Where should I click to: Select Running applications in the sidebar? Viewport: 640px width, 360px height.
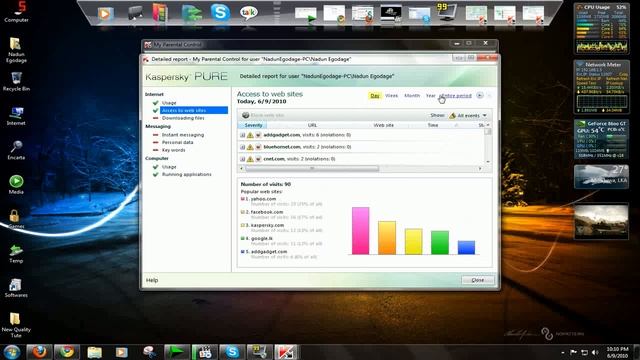(x=187, y=174)
